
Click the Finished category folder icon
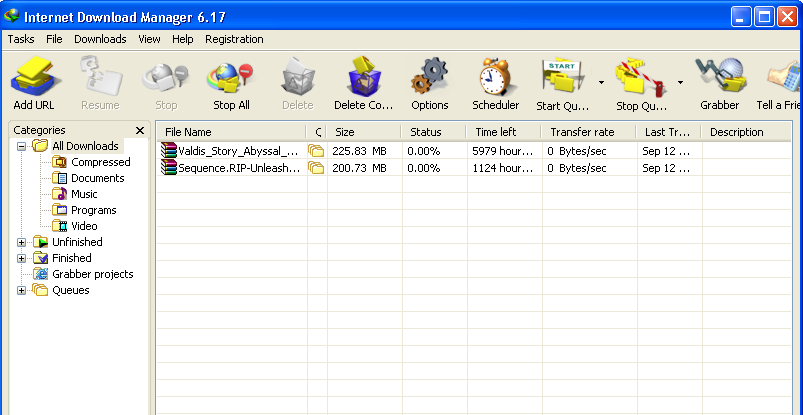click(40, 258)
